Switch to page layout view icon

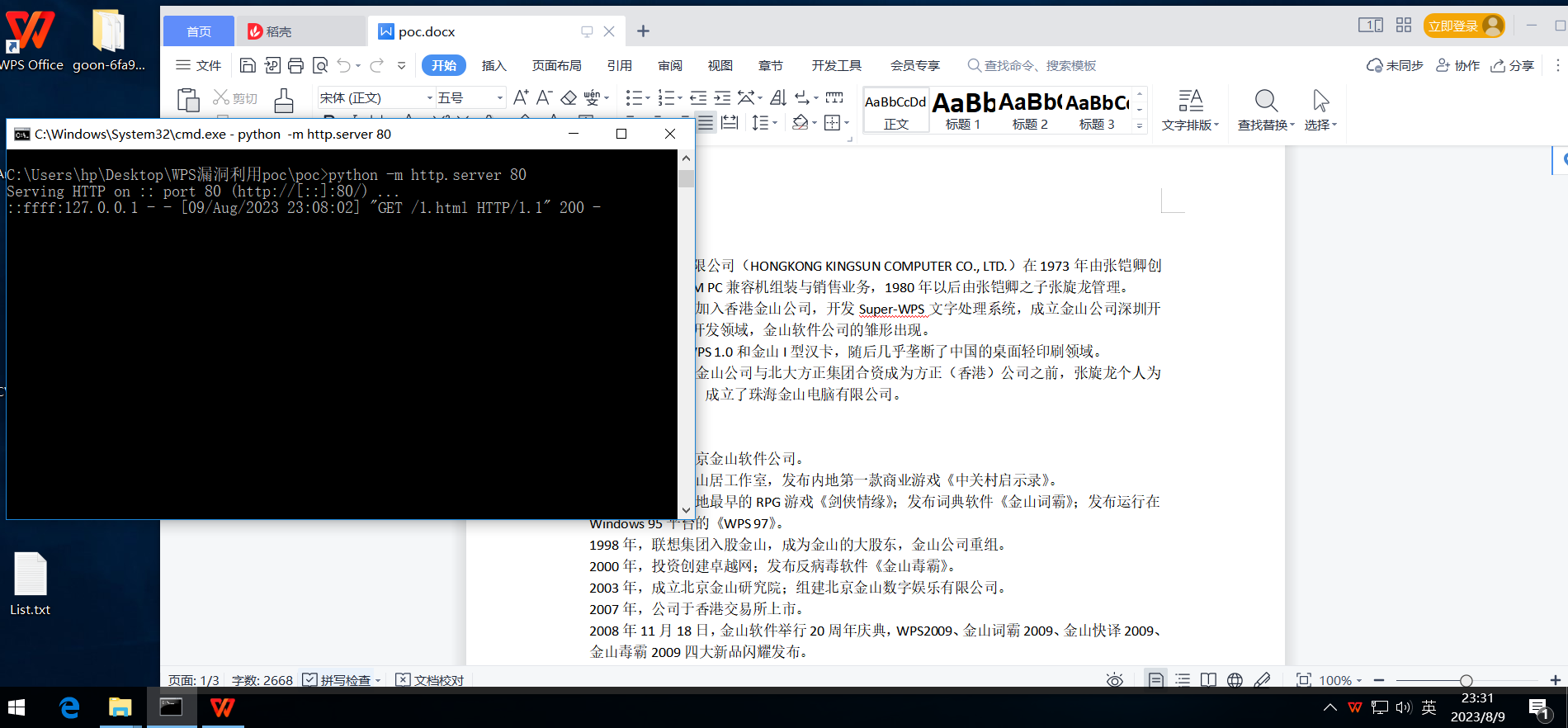(x=1156, y=680)
